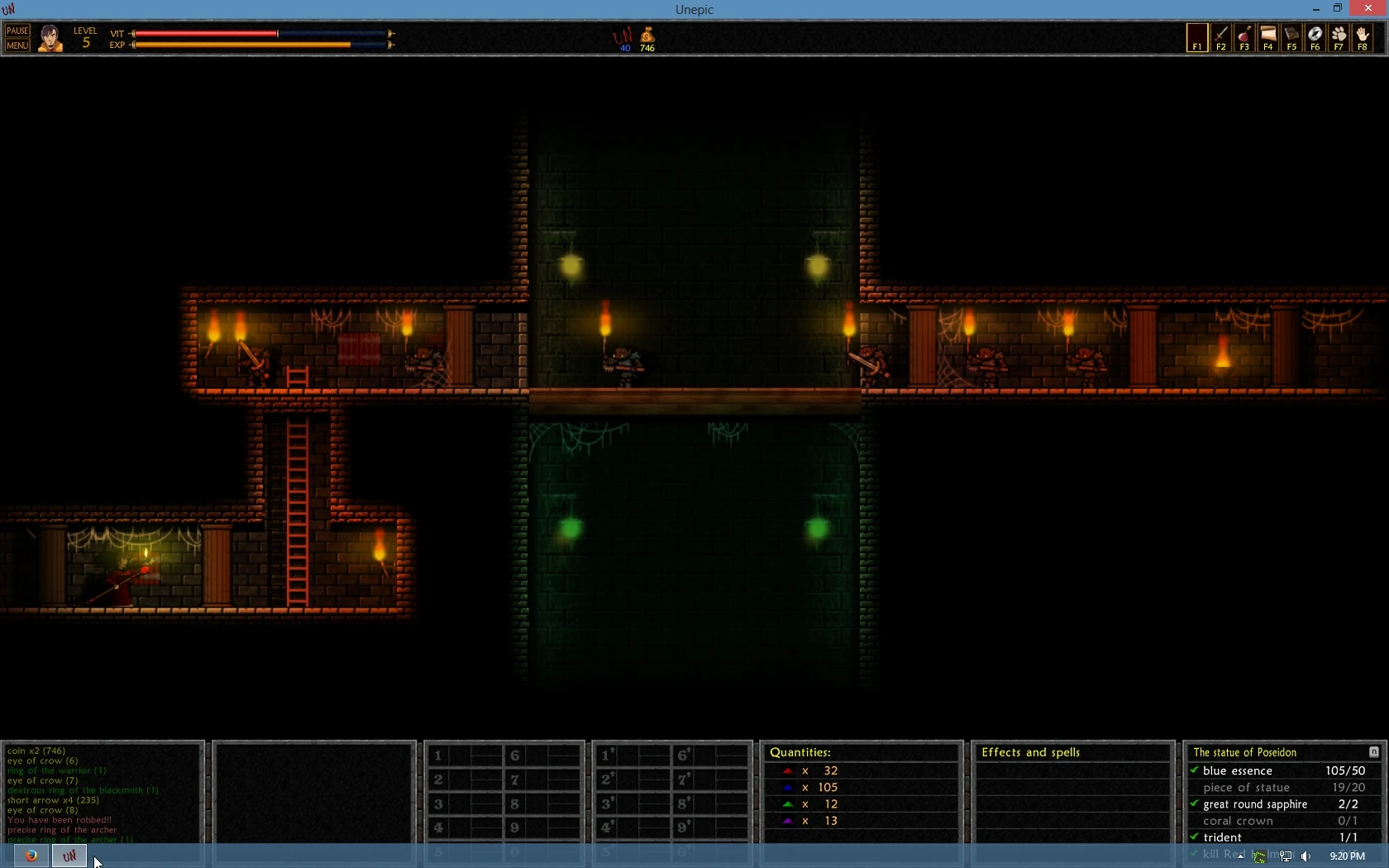Click the blue essence quest checkmark
The height and width of the screenshot is (868, 1389).
point(1194,770)
